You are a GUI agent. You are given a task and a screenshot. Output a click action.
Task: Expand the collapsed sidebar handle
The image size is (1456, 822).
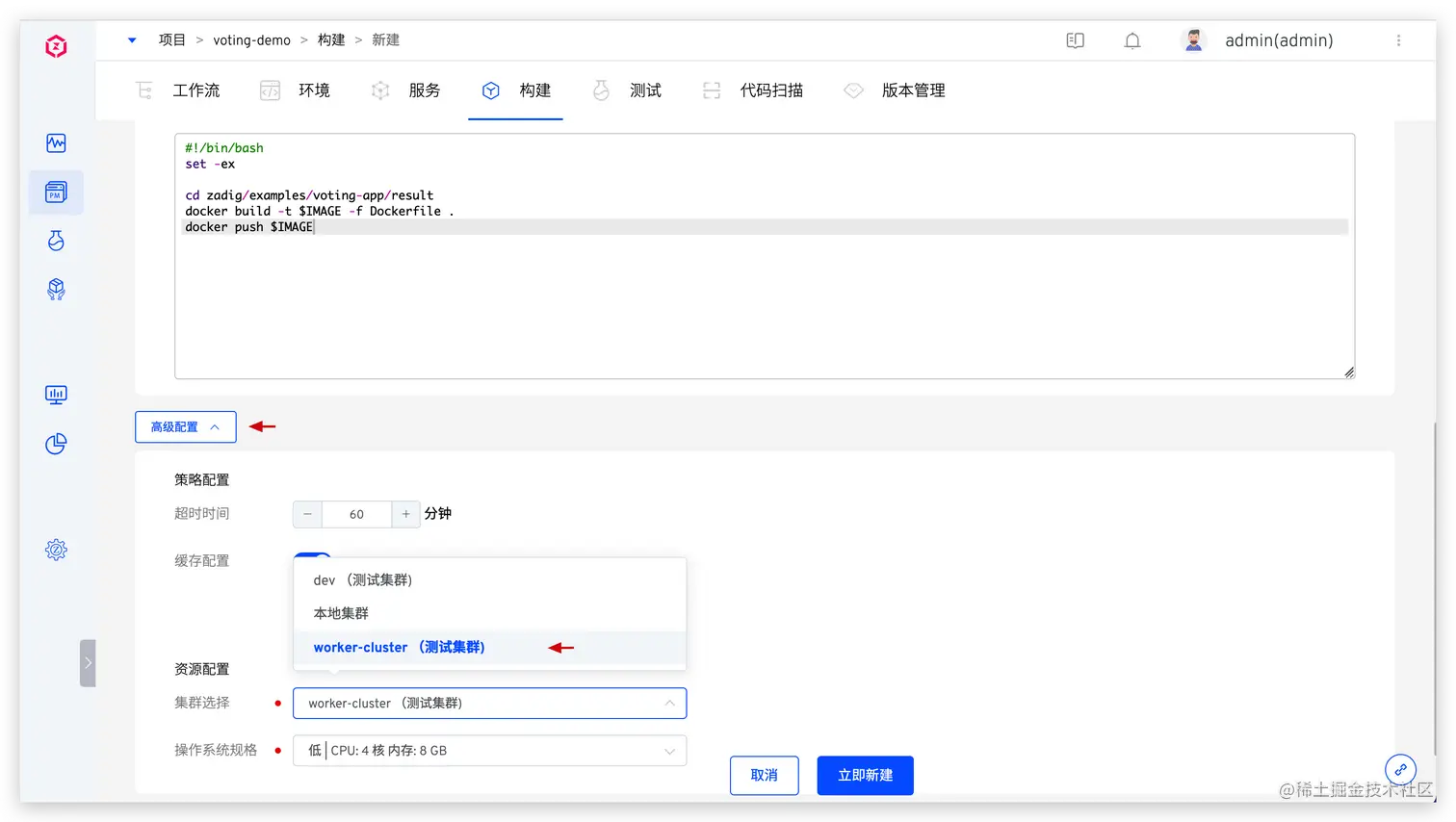88,662
